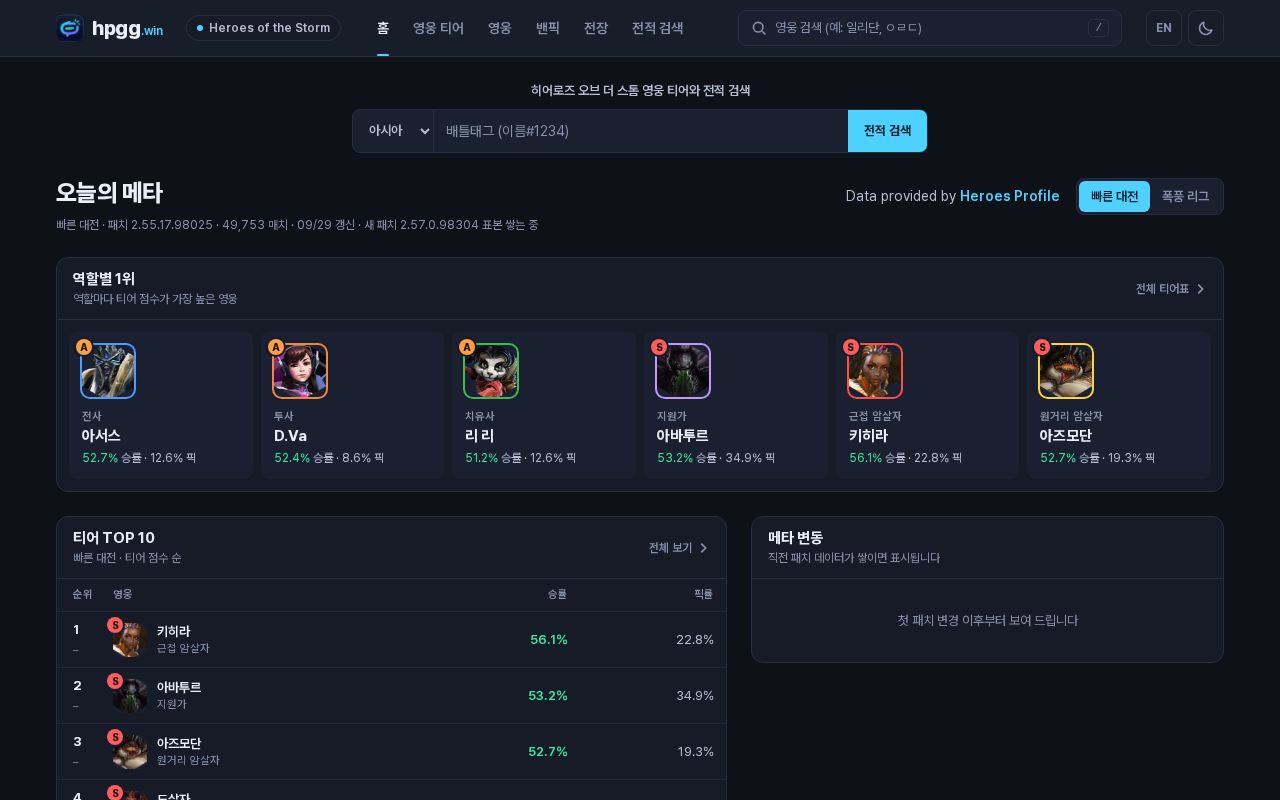The image size is (1280, 800).
Task: Click the D.Va name in 투사 card
Action: [290, 436]
